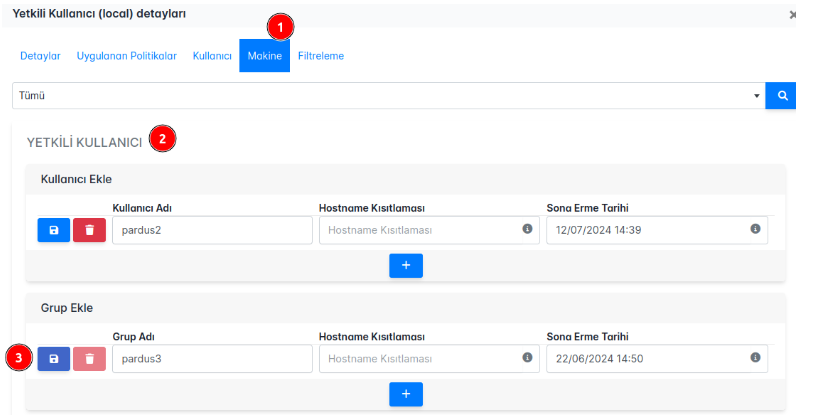The image size is (815, 415).
Task: Add a new user row with plus button under Kullanıcı Ekle
Action: [406, 265]
